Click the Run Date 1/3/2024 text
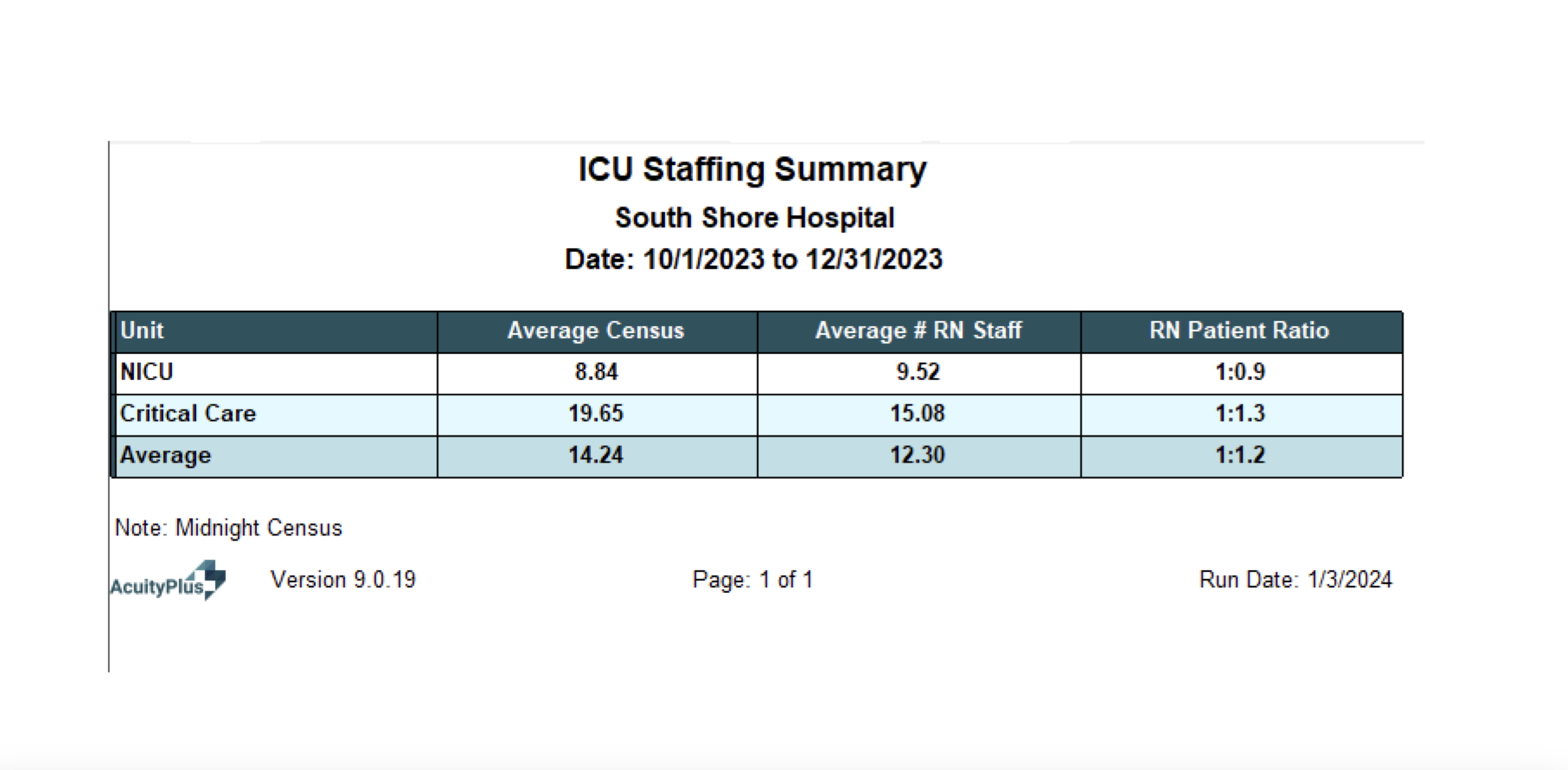The width and height of the screenshot is (1568, 770). pyautogui.click(x=1295, y=580)
